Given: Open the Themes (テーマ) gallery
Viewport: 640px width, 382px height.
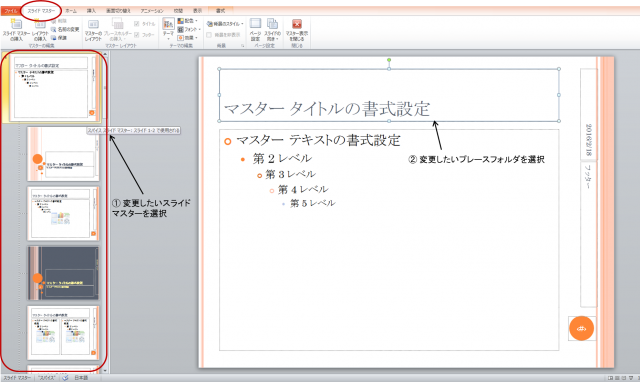Looking at the screenshot, I should coord(168,29).
